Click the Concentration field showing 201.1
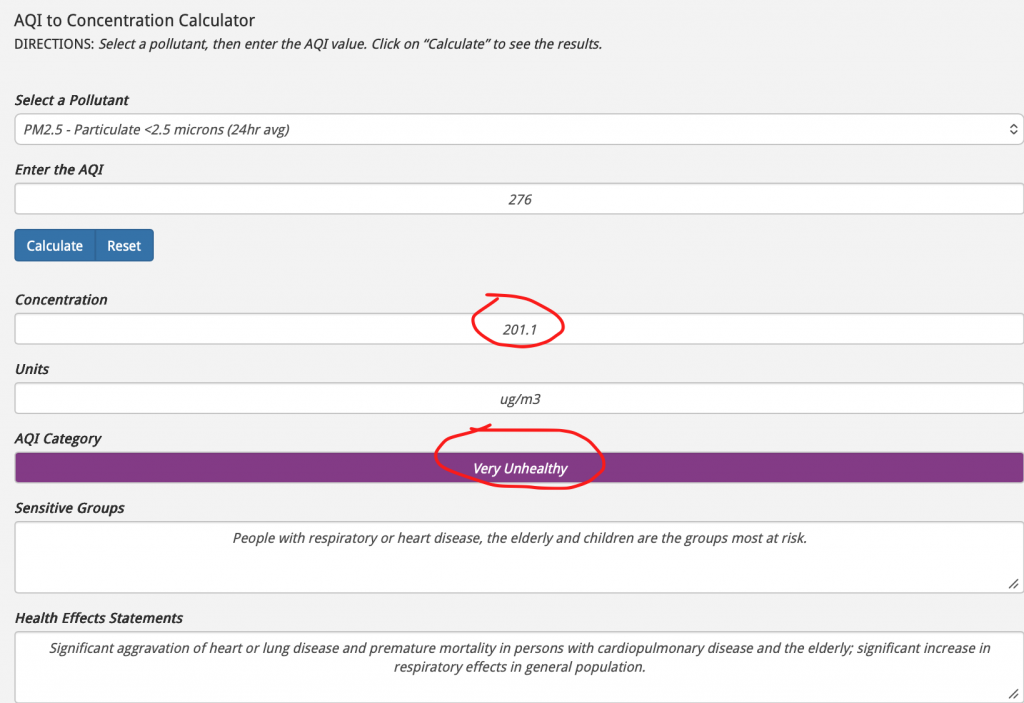Viewport: 1024px width, 703px height. click(x=518, y=329)
